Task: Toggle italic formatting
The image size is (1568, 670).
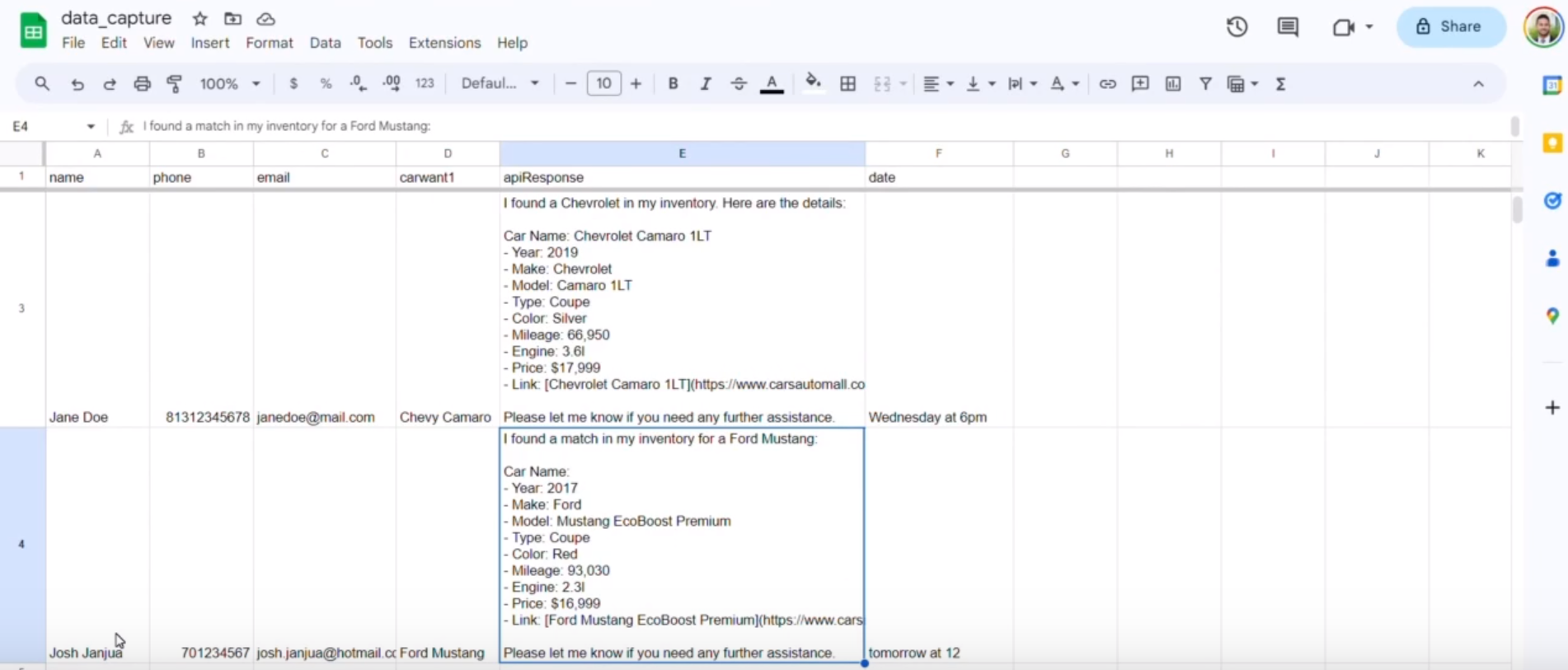Action: coord(706,84)
